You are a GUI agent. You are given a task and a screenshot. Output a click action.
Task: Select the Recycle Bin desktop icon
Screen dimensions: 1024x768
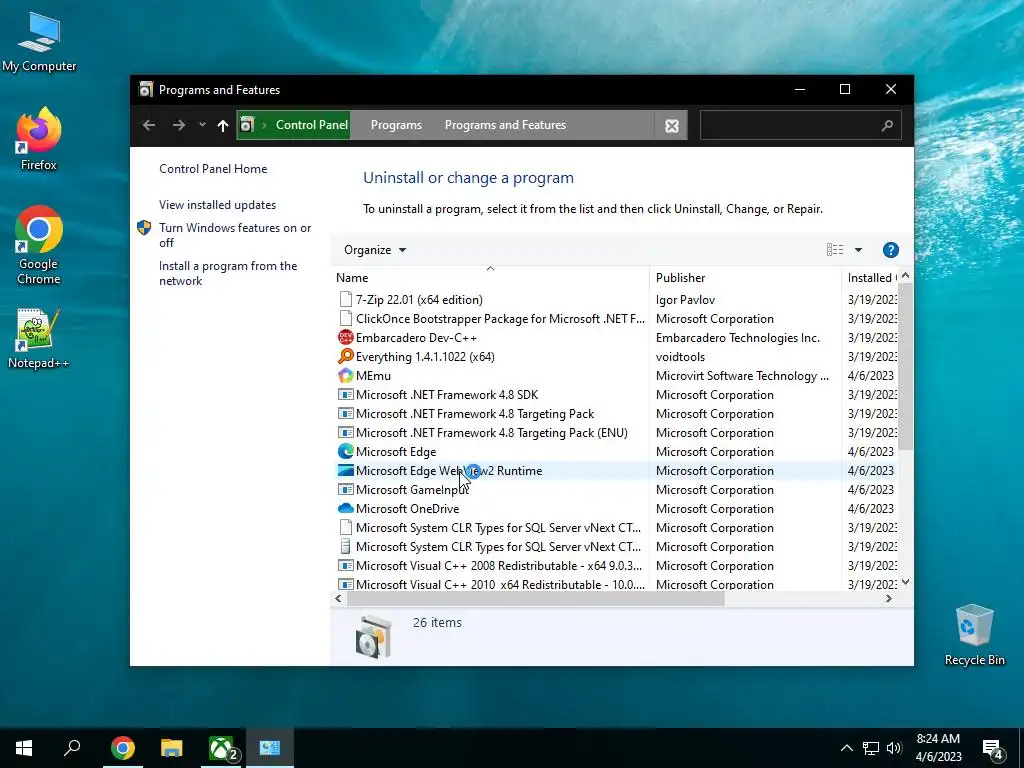tap(974, 635)
